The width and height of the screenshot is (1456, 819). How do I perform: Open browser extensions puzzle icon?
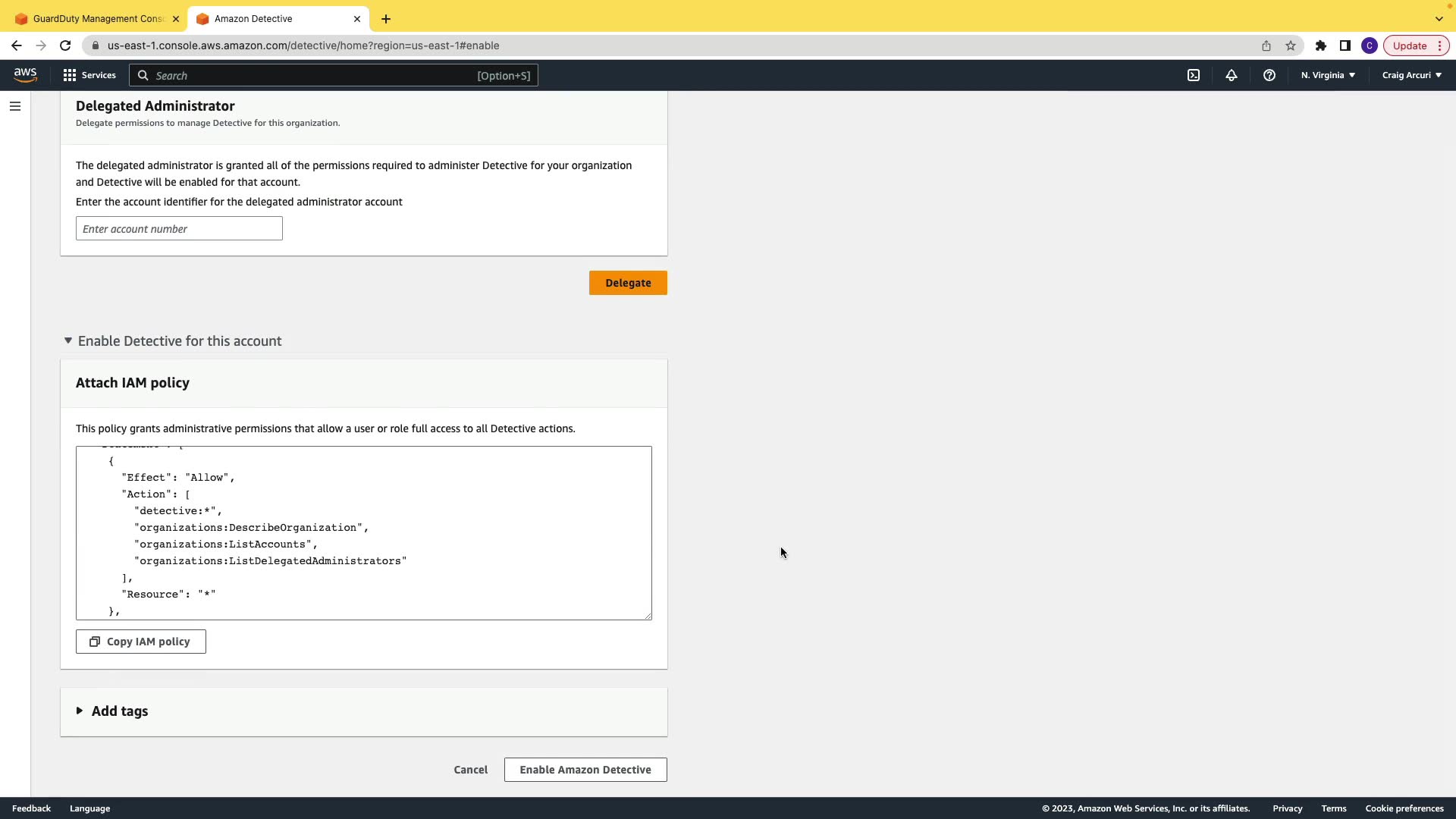(1321, 45)
